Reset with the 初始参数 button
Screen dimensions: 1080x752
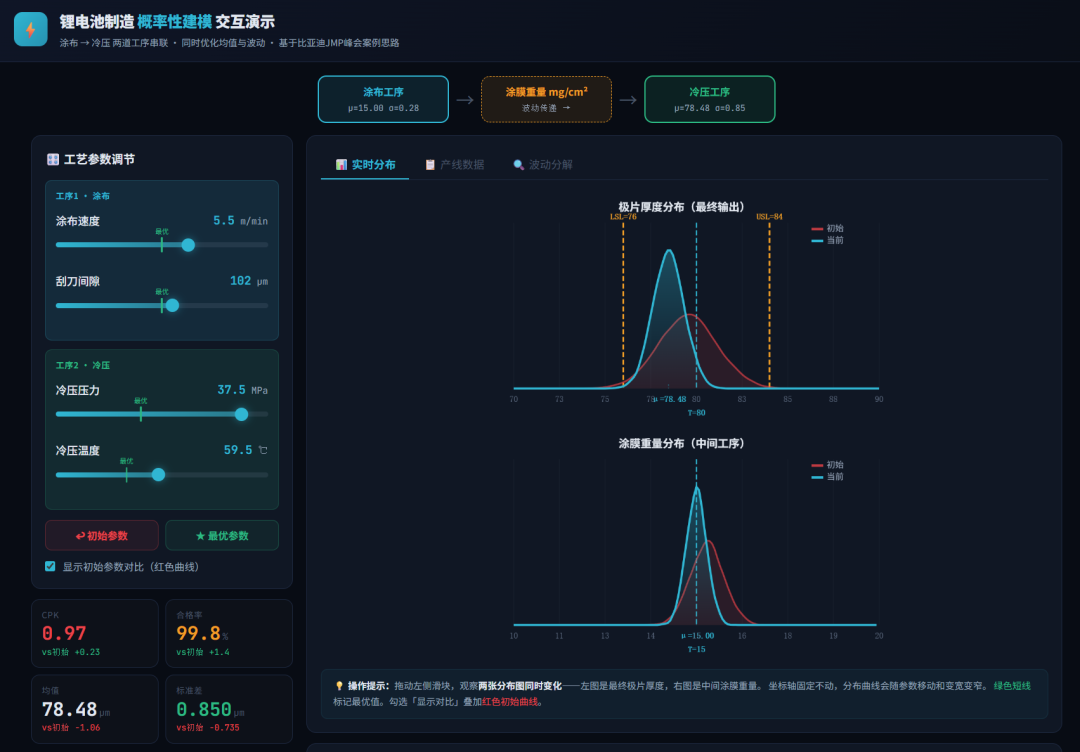click(102, 536)
